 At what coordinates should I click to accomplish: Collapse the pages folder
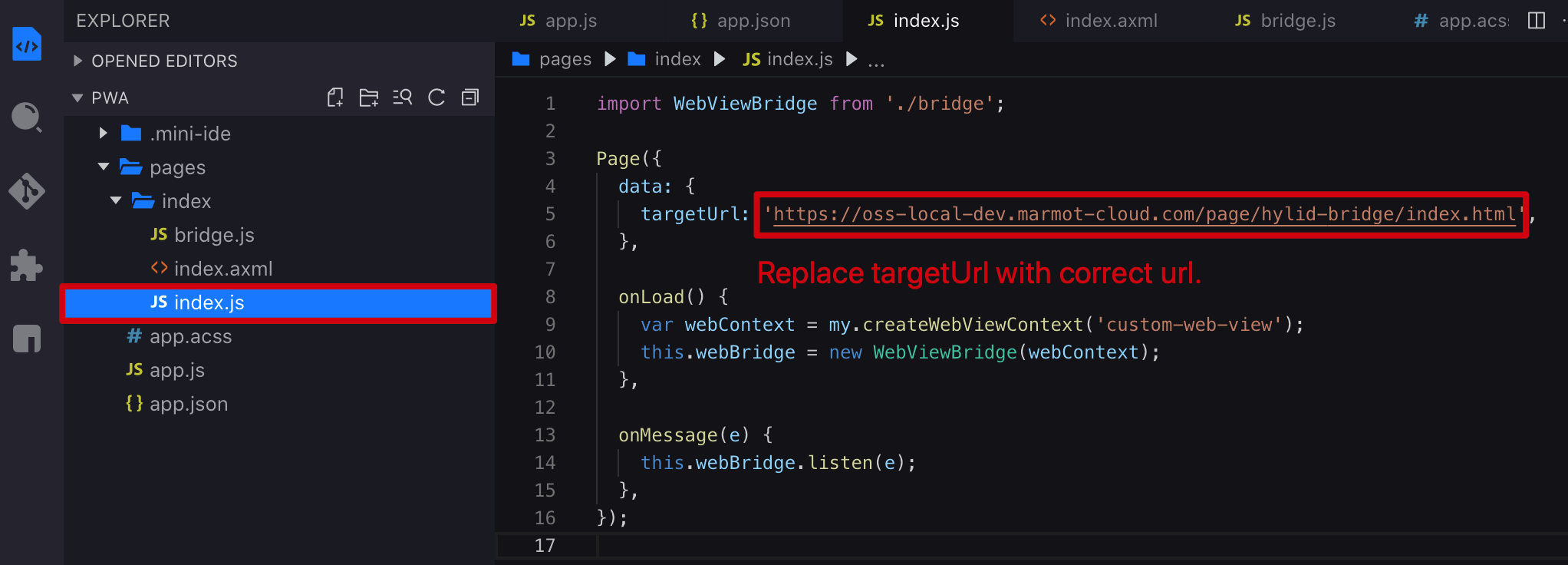[x=104, y=167]
